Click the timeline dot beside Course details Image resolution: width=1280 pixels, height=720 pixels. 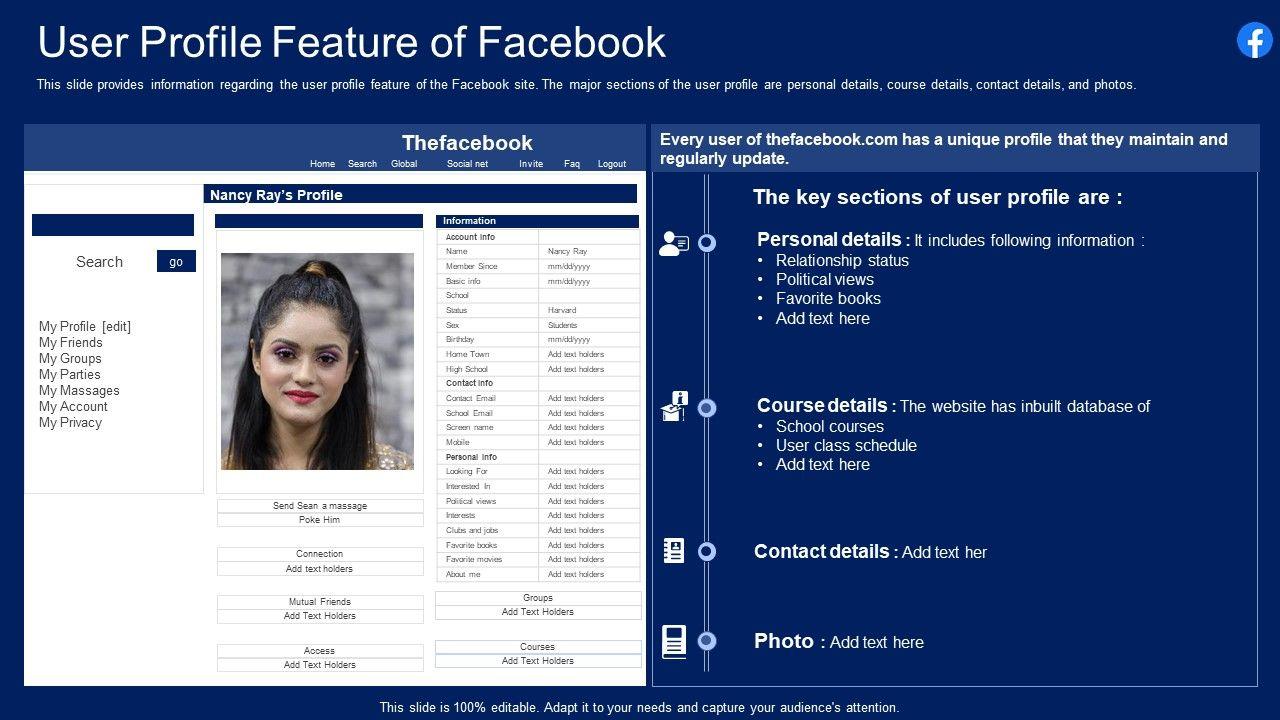pos(707,408)
